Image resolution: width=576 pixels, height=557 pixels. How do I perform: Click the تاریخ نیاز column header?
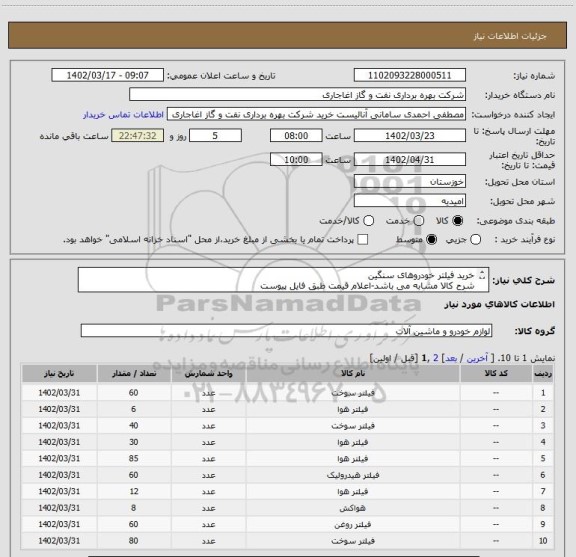(x=59, y=374)
